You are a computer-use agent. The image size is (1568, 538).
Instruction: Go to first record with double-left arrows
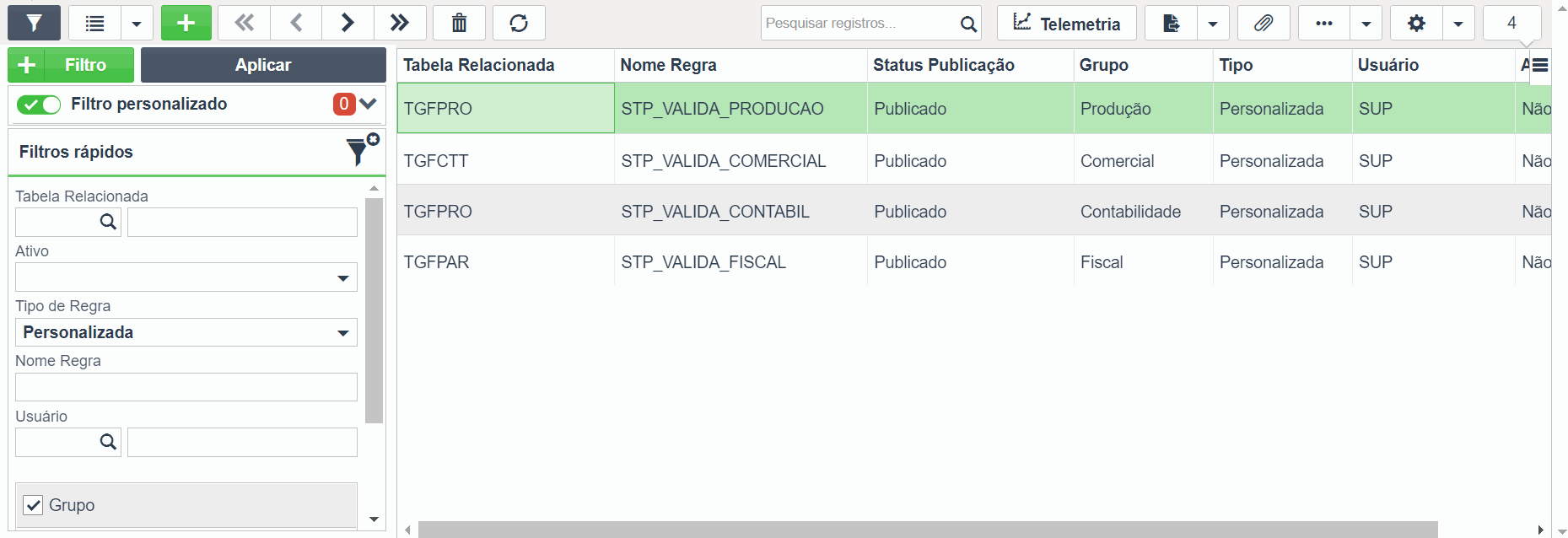245,23
